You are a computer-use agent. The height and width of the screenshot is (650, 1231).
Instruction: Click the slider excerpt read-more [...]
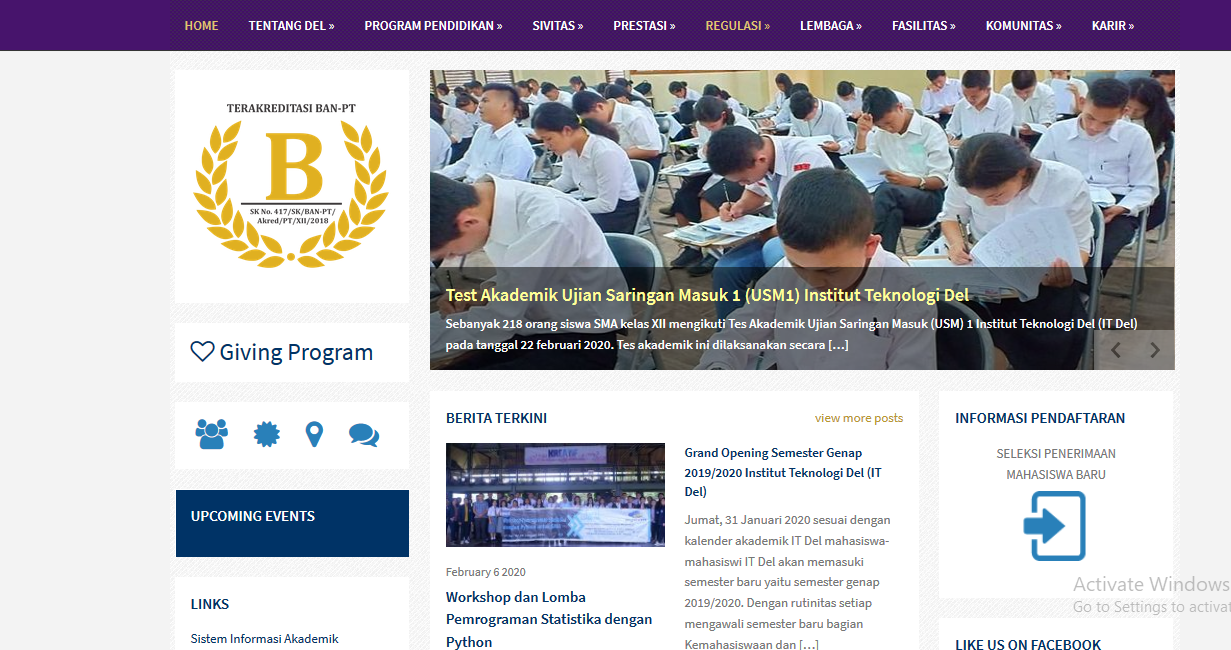838,345
